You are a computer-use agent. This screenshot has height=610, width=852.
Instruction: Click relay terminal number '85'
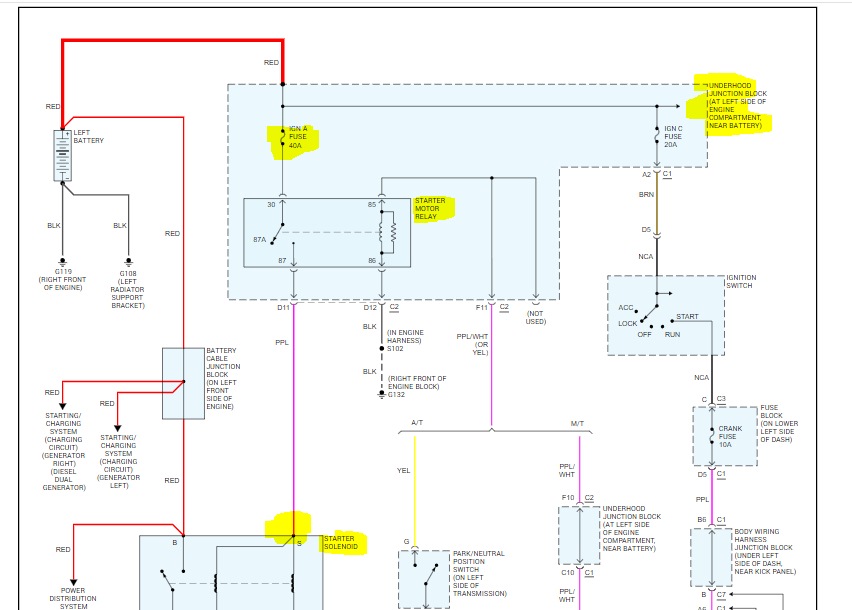coord(372,205)
